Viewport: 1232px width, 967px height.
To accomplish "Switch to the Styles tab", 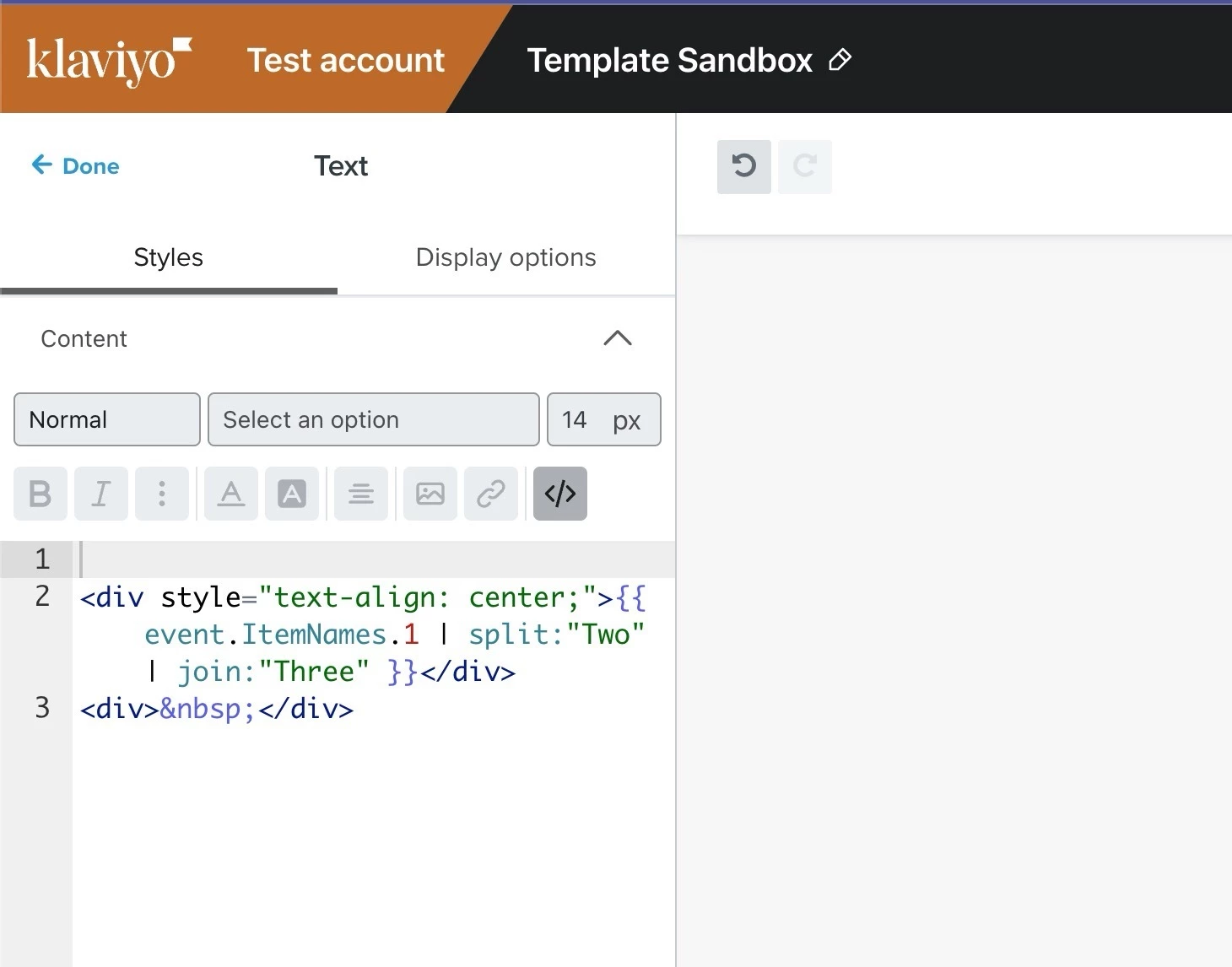I will [169, 257].
